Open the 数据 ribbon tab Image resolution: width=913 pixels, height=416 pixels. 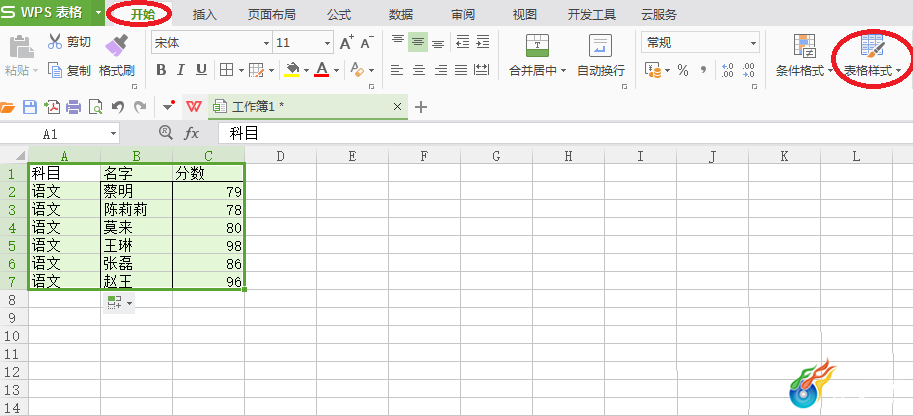point(401,15)
